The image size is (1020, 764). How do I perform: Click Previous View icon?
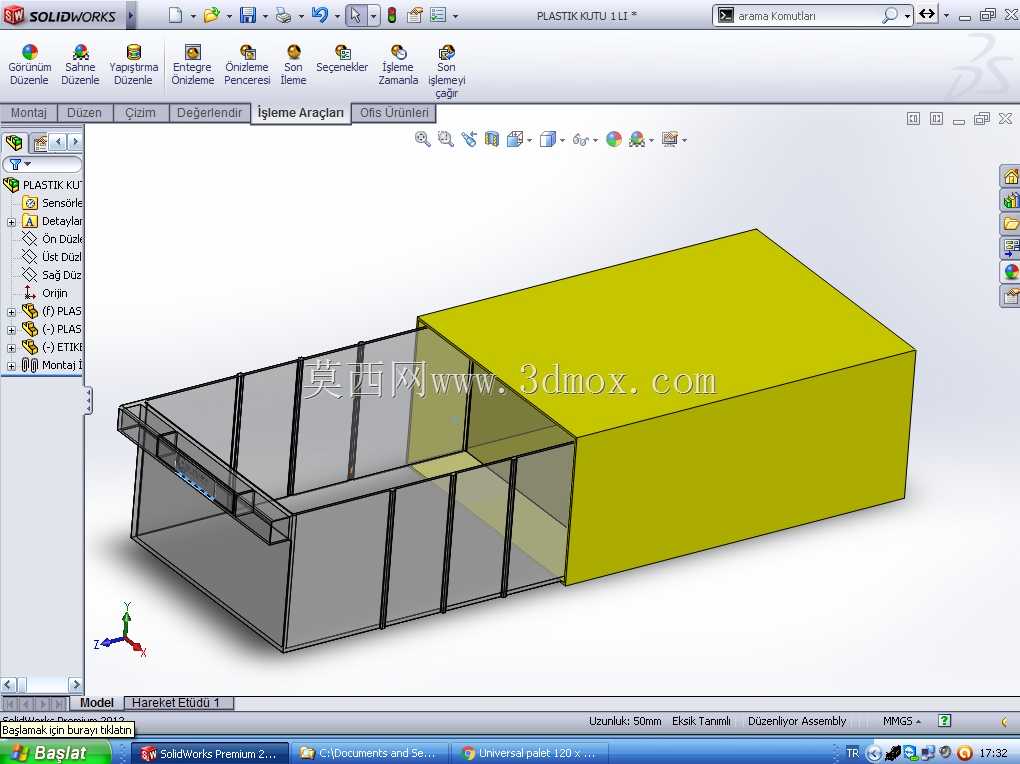click(469, 139)
